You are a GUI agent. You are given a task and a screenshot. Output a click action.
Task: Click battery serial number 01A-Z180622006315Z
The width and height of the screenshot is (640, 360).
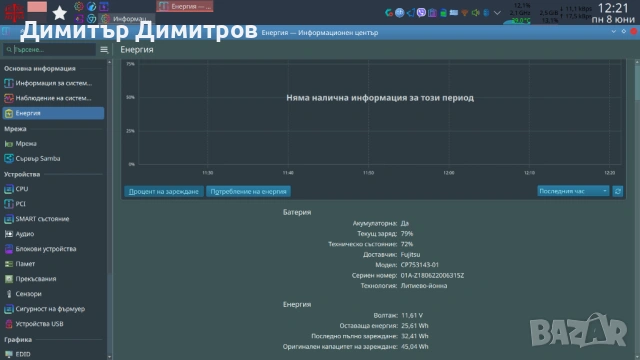pos(432,276)
